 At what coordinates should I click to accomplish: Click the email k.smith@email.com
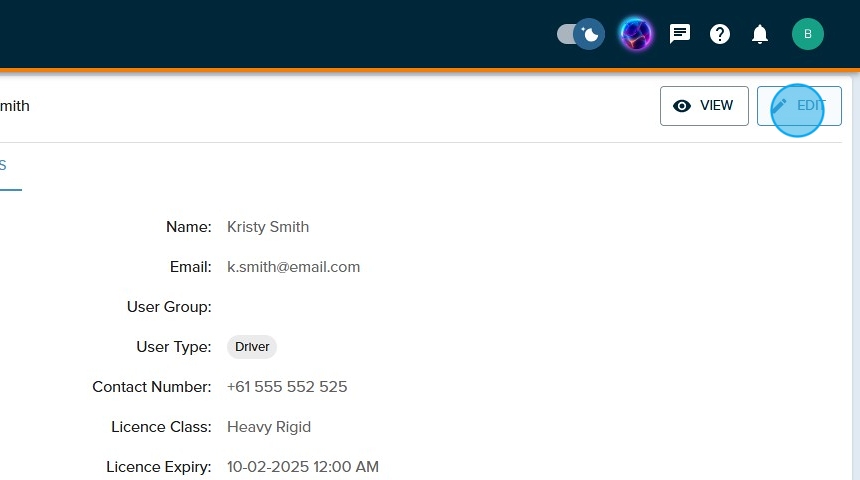[293, 267]
